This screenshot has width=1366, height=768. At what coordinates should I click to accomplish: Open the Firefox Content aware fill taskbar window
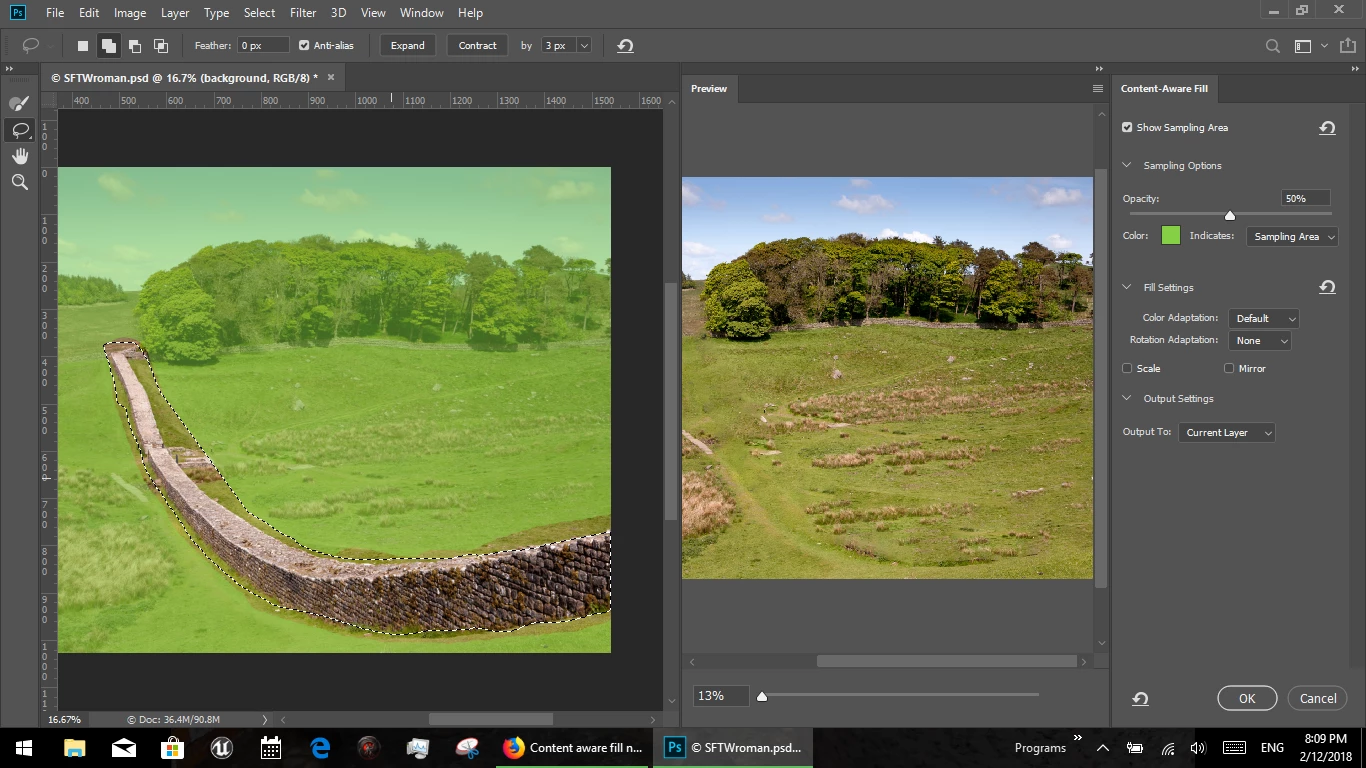point(573,748)
